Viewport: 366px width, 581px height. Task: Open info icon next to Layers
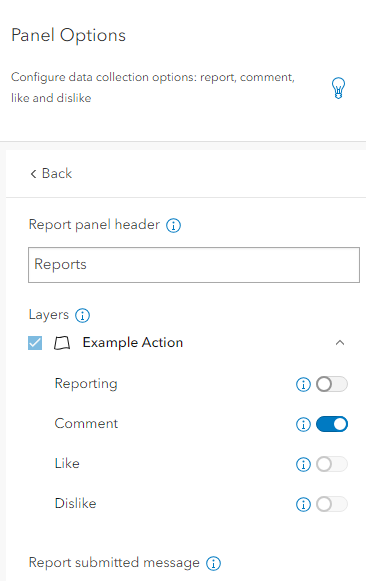click(x=82, y=315)
